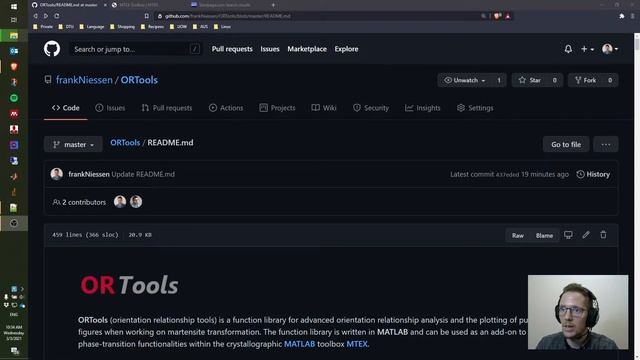
Task: Open Outlook from the taskbar
Action: (x=14, y=51)
